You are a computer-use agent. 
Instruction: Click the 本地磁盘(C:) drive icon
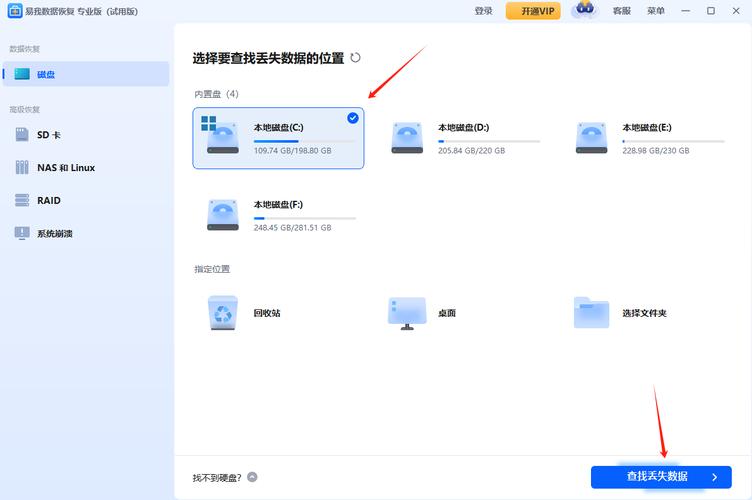221,135
